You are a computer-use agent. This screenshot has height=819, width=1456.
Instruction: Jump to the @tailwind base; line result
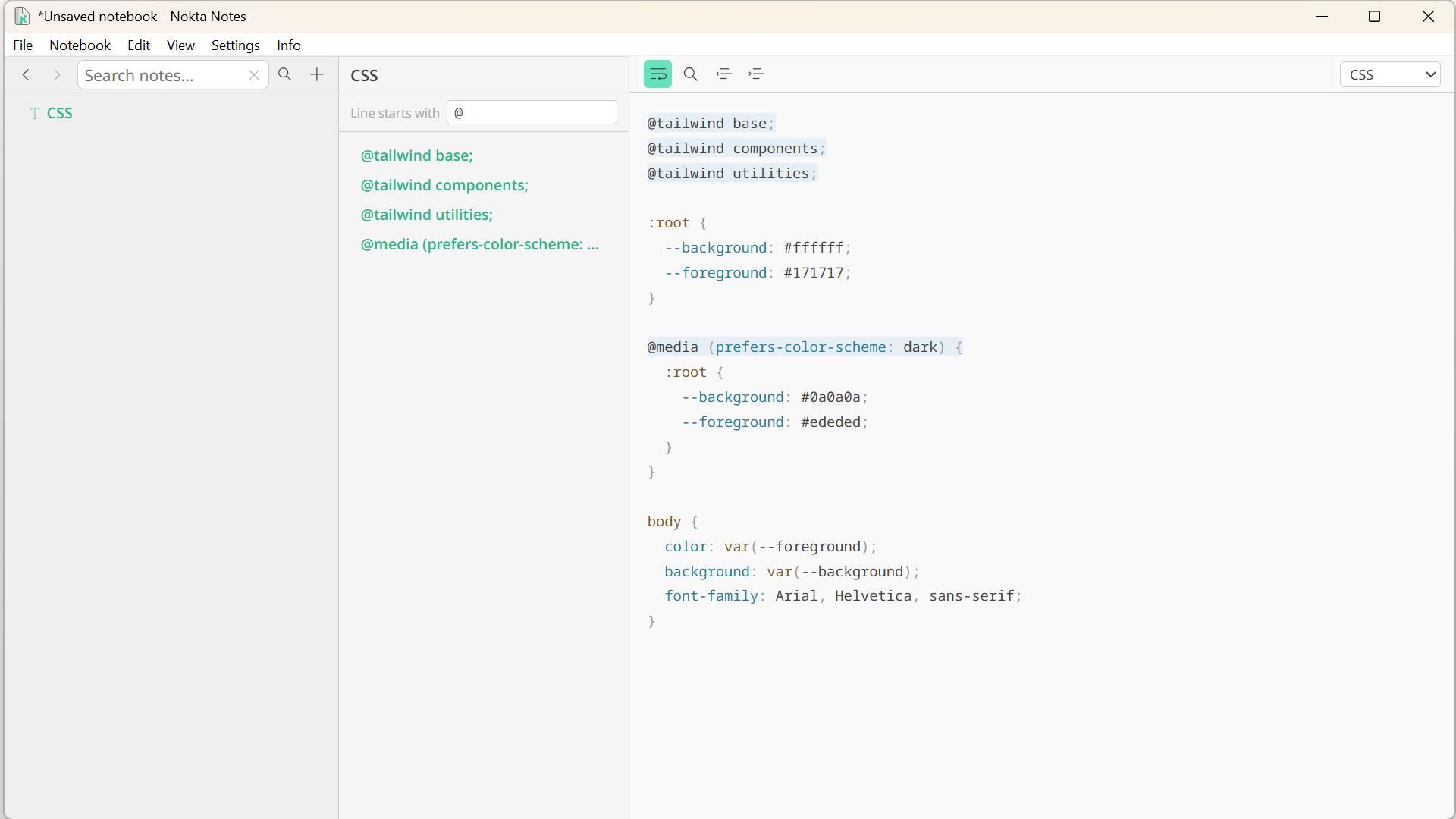pyautogui.click(x=416, y=155)
